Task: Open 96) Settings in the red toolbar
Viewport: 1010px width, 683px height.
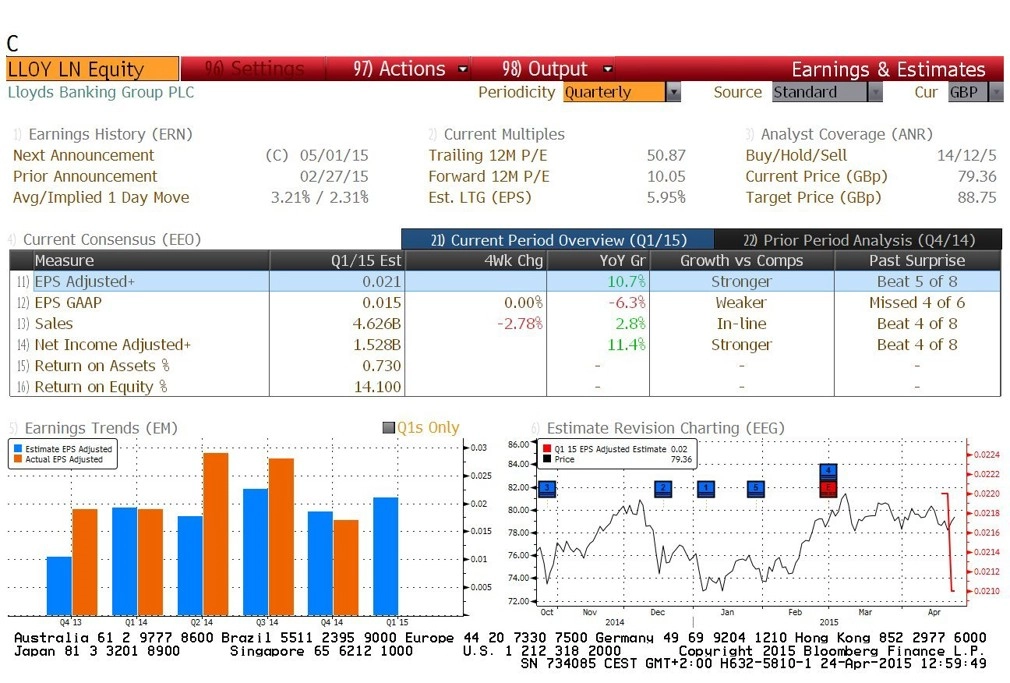Action: (254, 68)
